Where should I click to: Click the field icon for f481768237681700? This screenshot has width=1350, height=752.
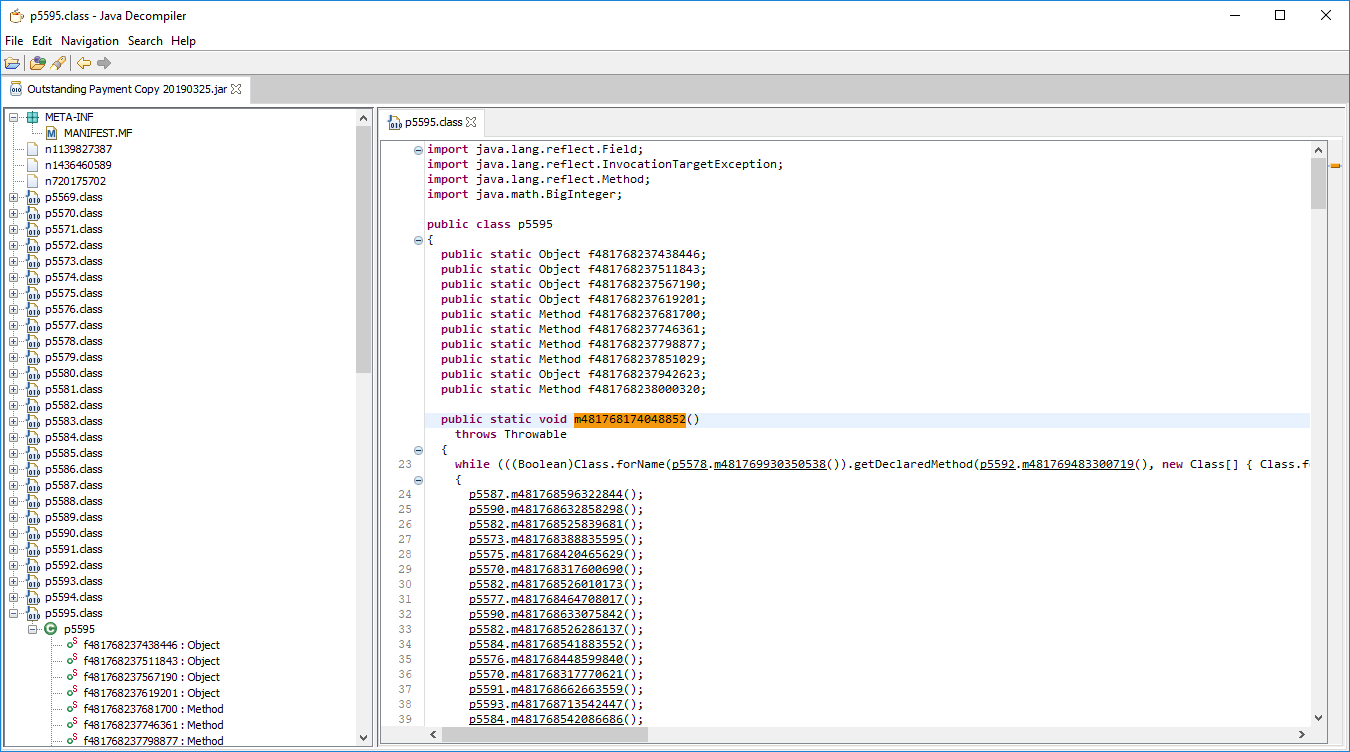coord(72,709)
